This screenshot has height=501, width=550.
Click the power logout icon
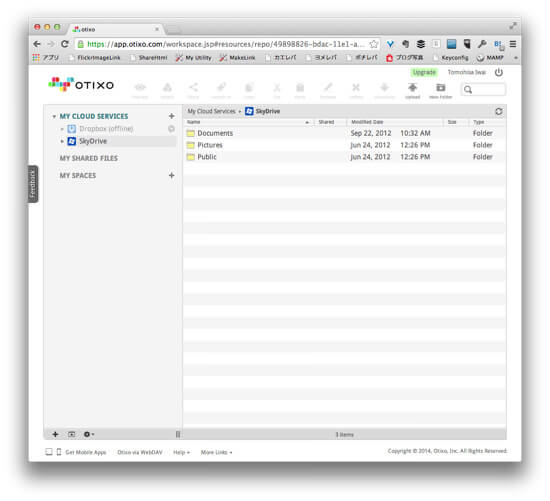pyautogui.click(x=498, y=72)
